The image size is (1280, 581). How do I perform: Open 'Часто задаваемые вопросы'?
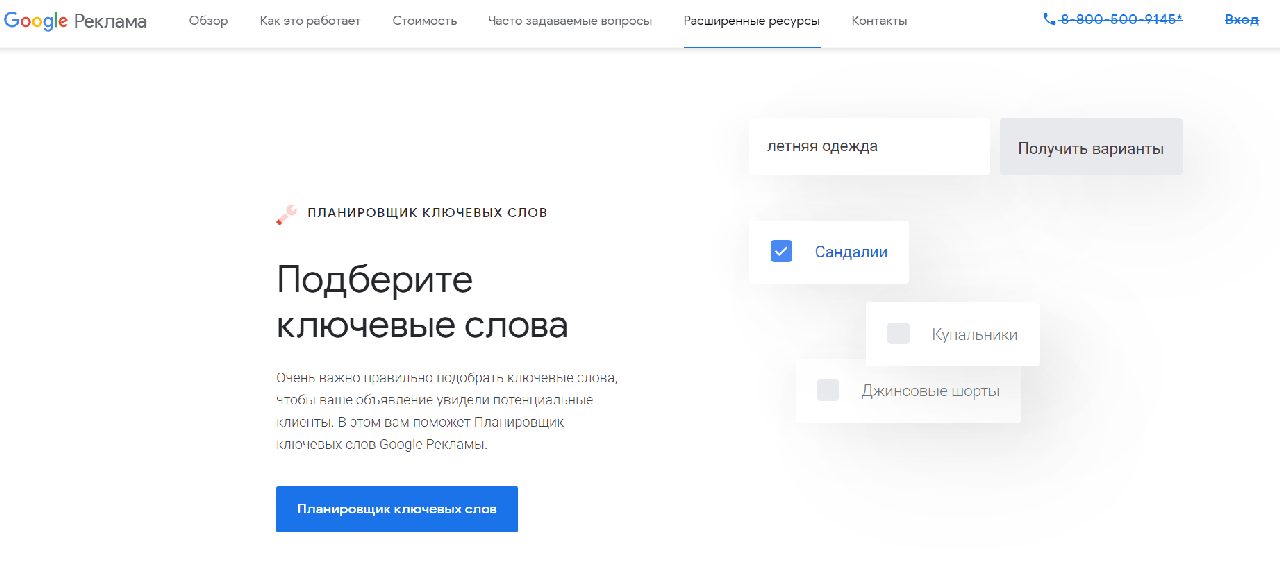coord(569,20)
